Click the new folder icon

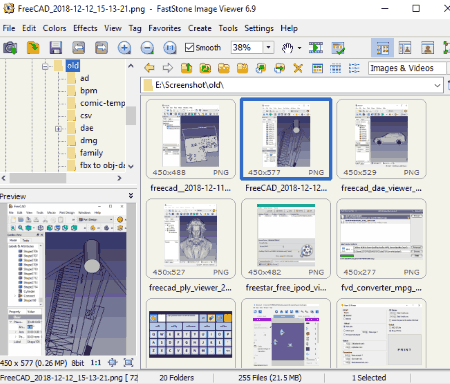tap(242, 68)
